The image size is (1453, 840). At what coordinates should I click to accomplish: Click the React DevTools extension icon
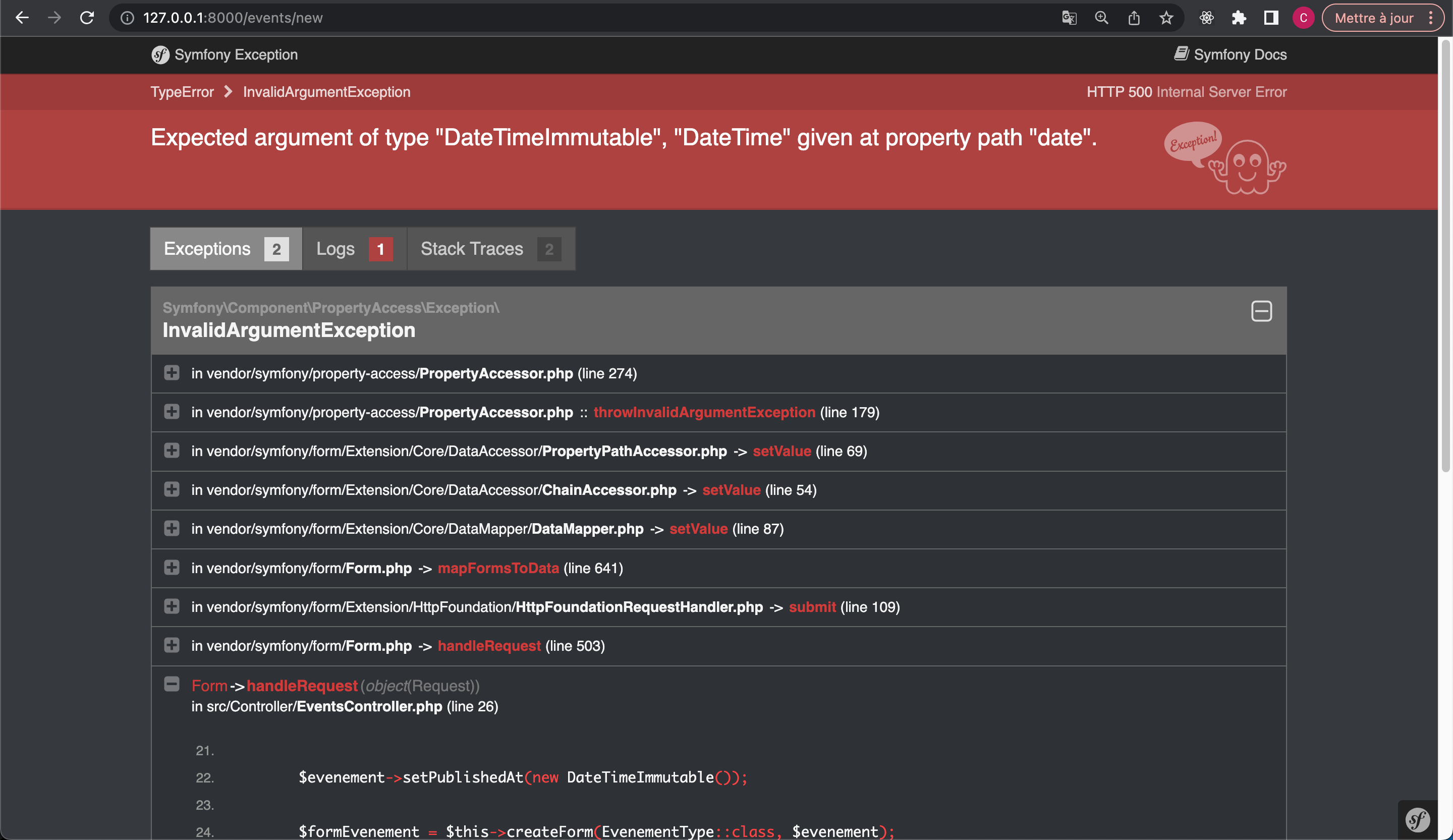coord(1206,18)
